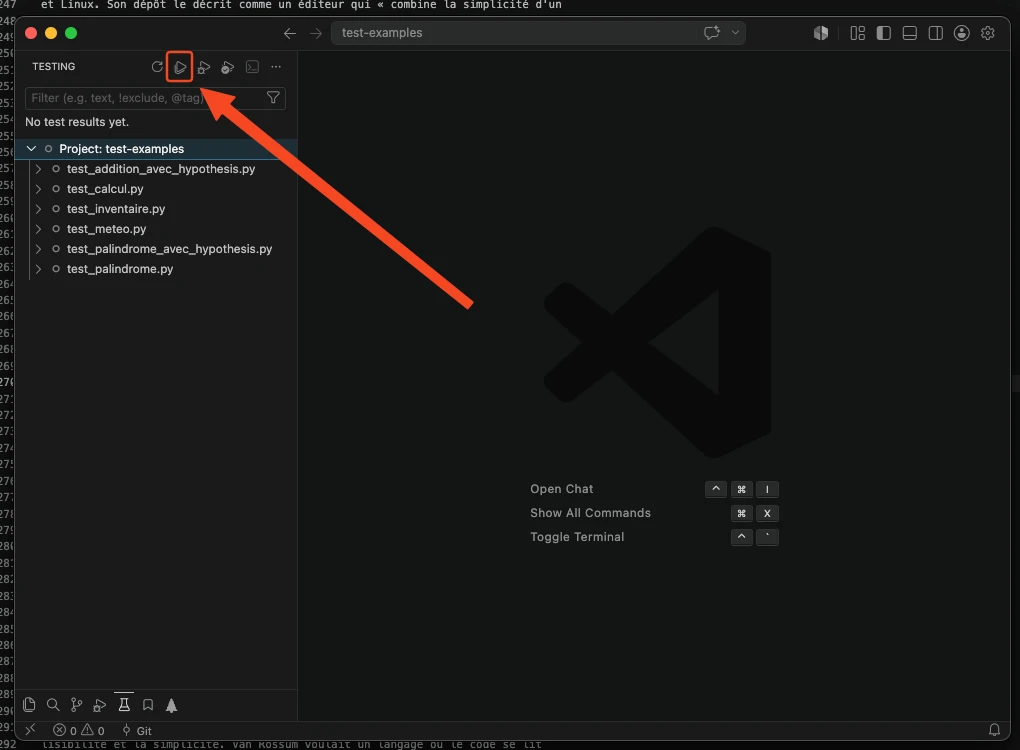Open the Manage settings gear
The width and height of the screenshot is (1020, 750).
pyautogui.click(x=987, y=33)
